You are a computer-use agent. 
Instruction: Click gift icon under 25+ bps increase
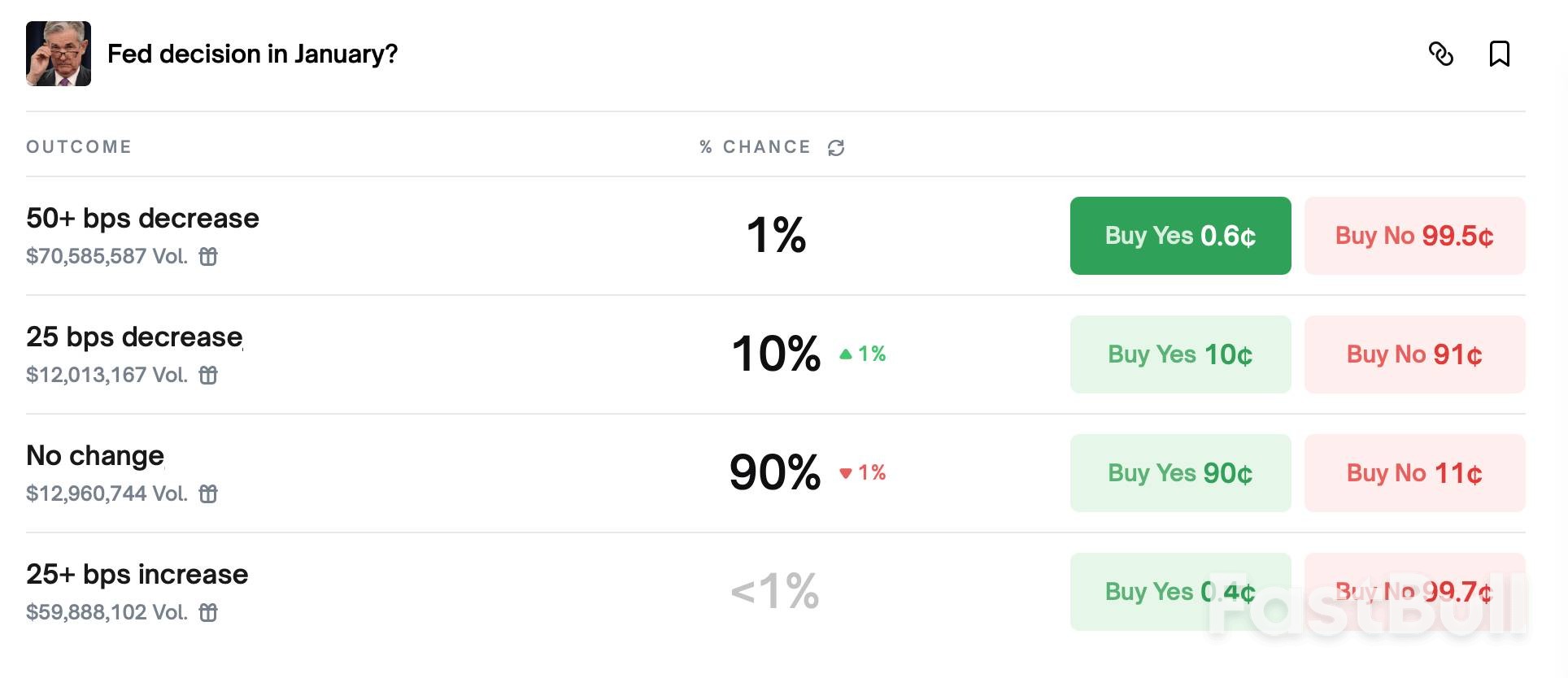[208, 613]
